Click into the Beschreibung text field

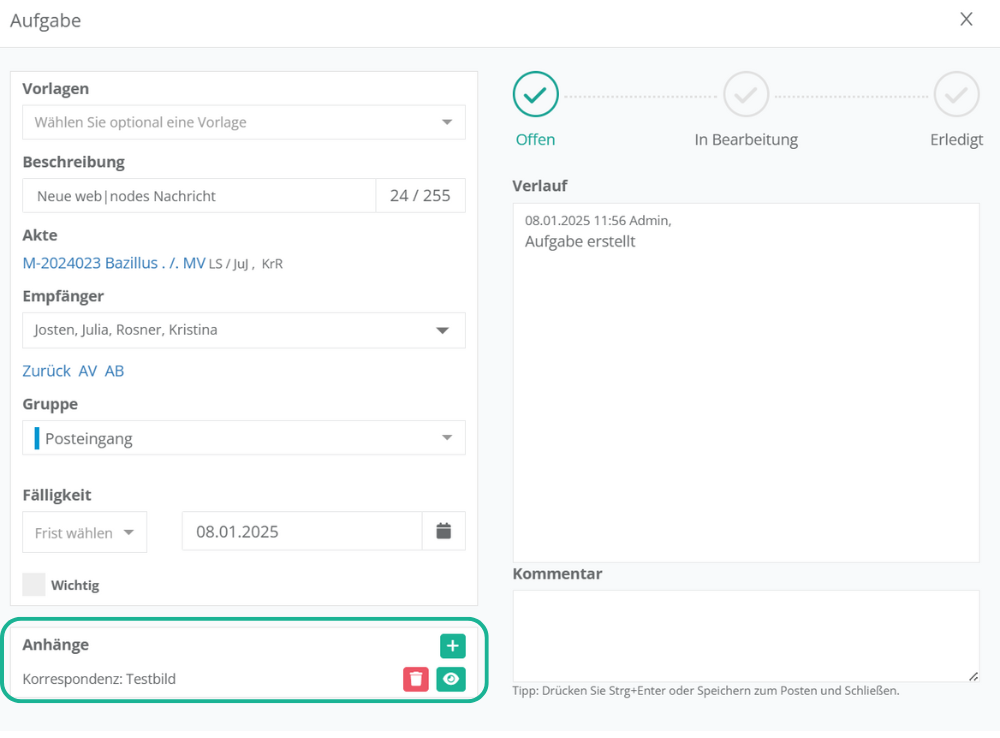(200, 196)
